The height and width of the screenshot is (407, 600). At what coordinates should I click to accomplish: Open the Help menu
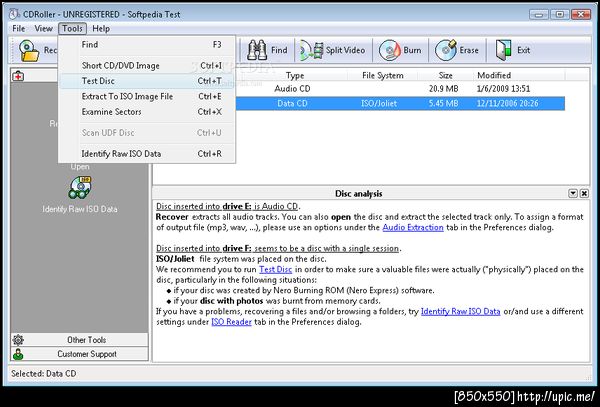pos(101,29)
